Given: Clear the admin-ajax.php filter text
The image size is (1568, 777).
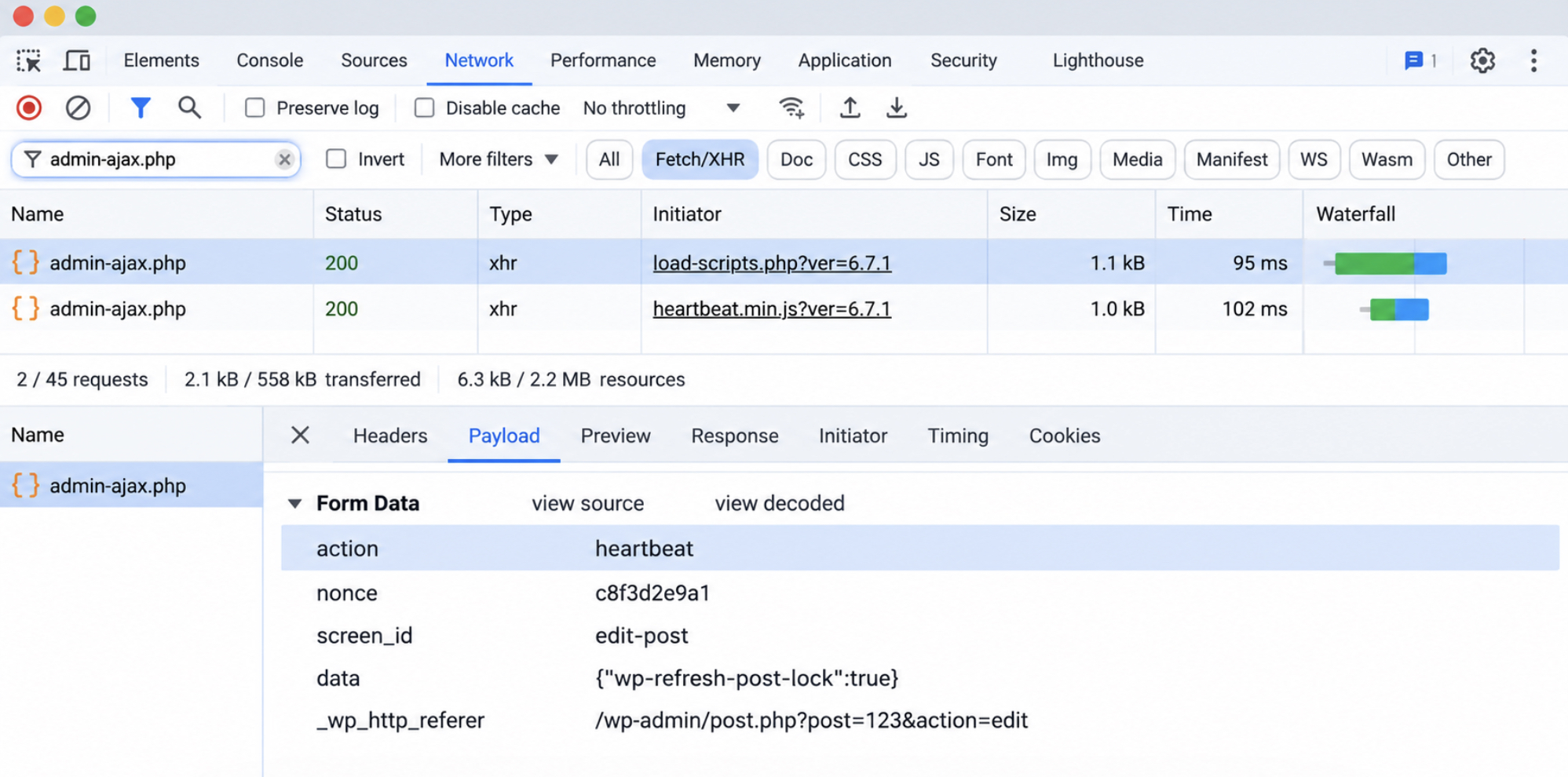Looking at the screenshot, I should [x=284, y=159].
